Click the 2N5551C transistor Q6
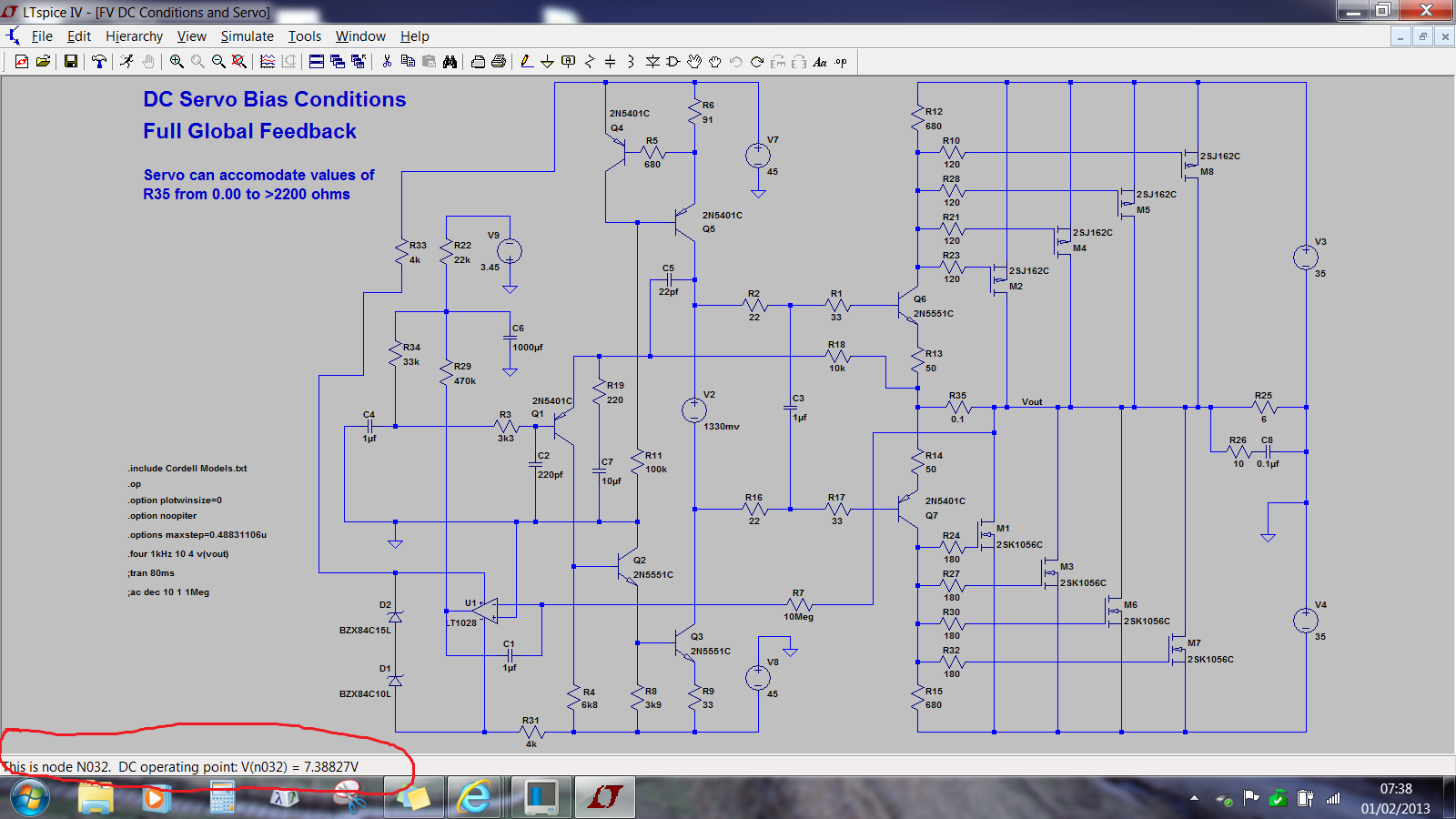Image resolution: width=1456 pixels, height=819 pixels. click(908, 306)
